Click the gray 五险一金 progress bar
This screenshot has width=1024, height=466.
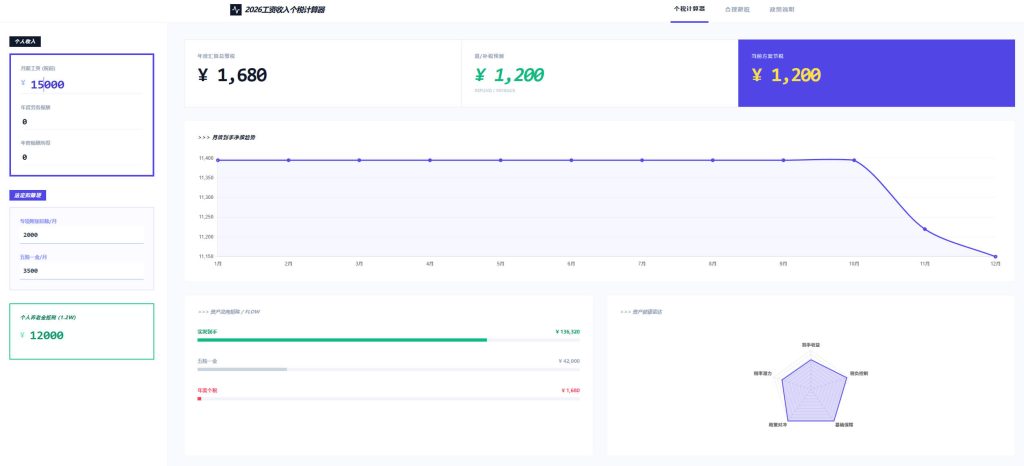point(242,369)
